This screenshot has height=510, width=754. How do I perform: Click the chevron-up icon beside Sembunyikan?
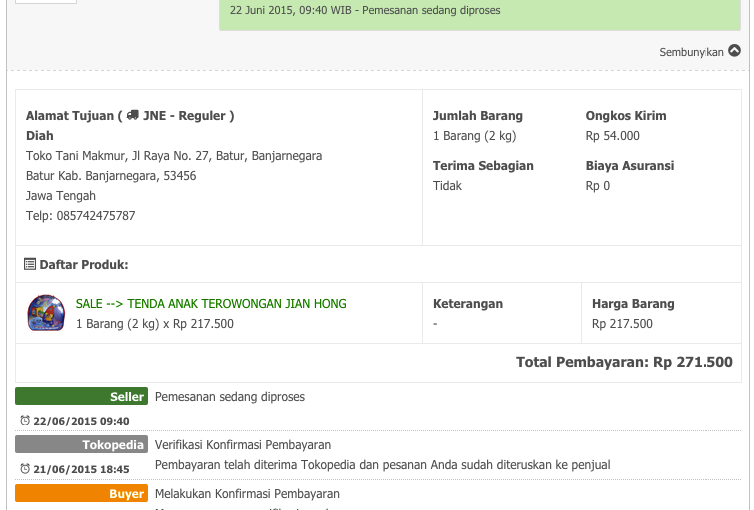tap(735, 51)
